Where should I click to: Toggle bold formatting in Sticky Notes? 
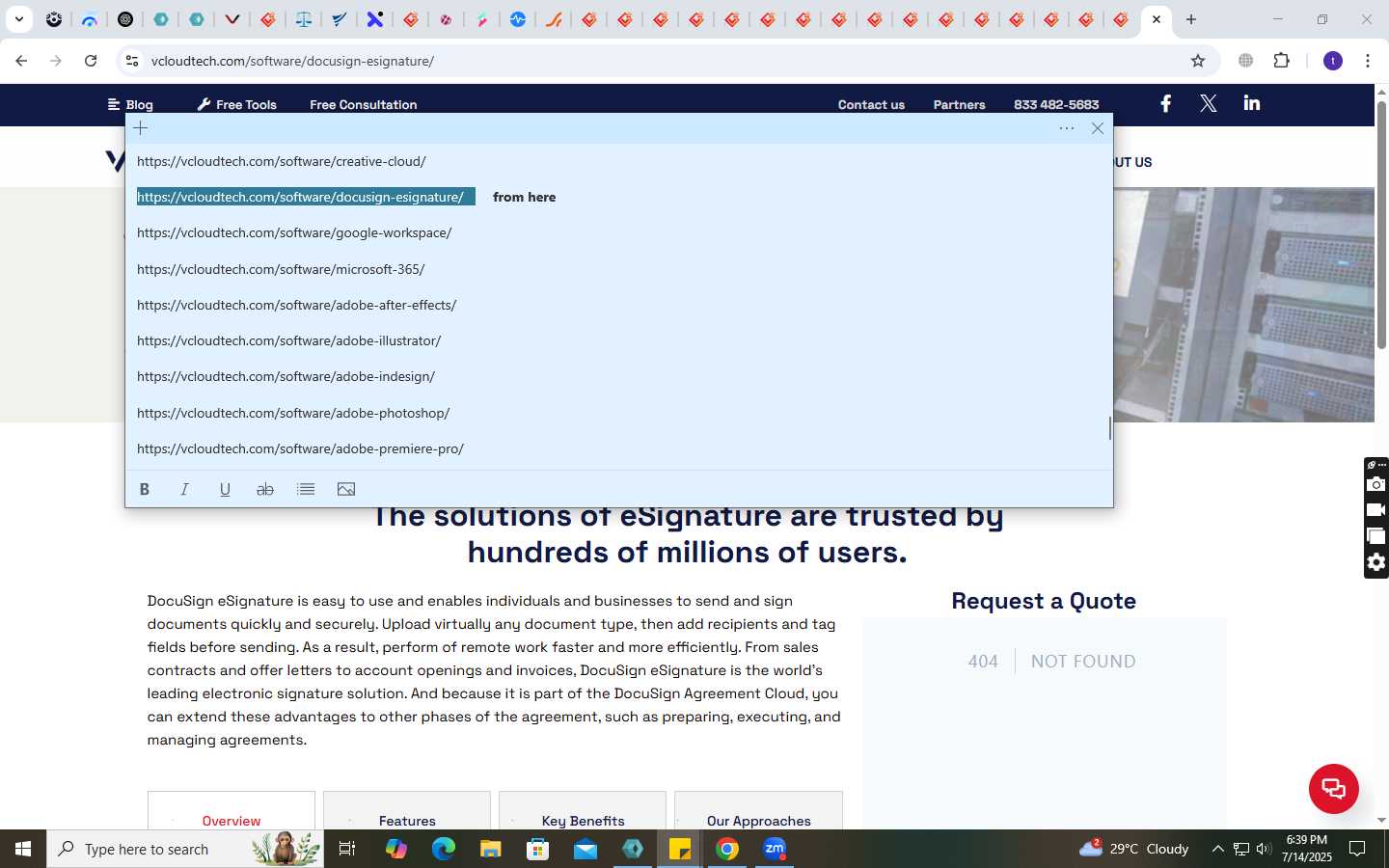coord(145,489)
